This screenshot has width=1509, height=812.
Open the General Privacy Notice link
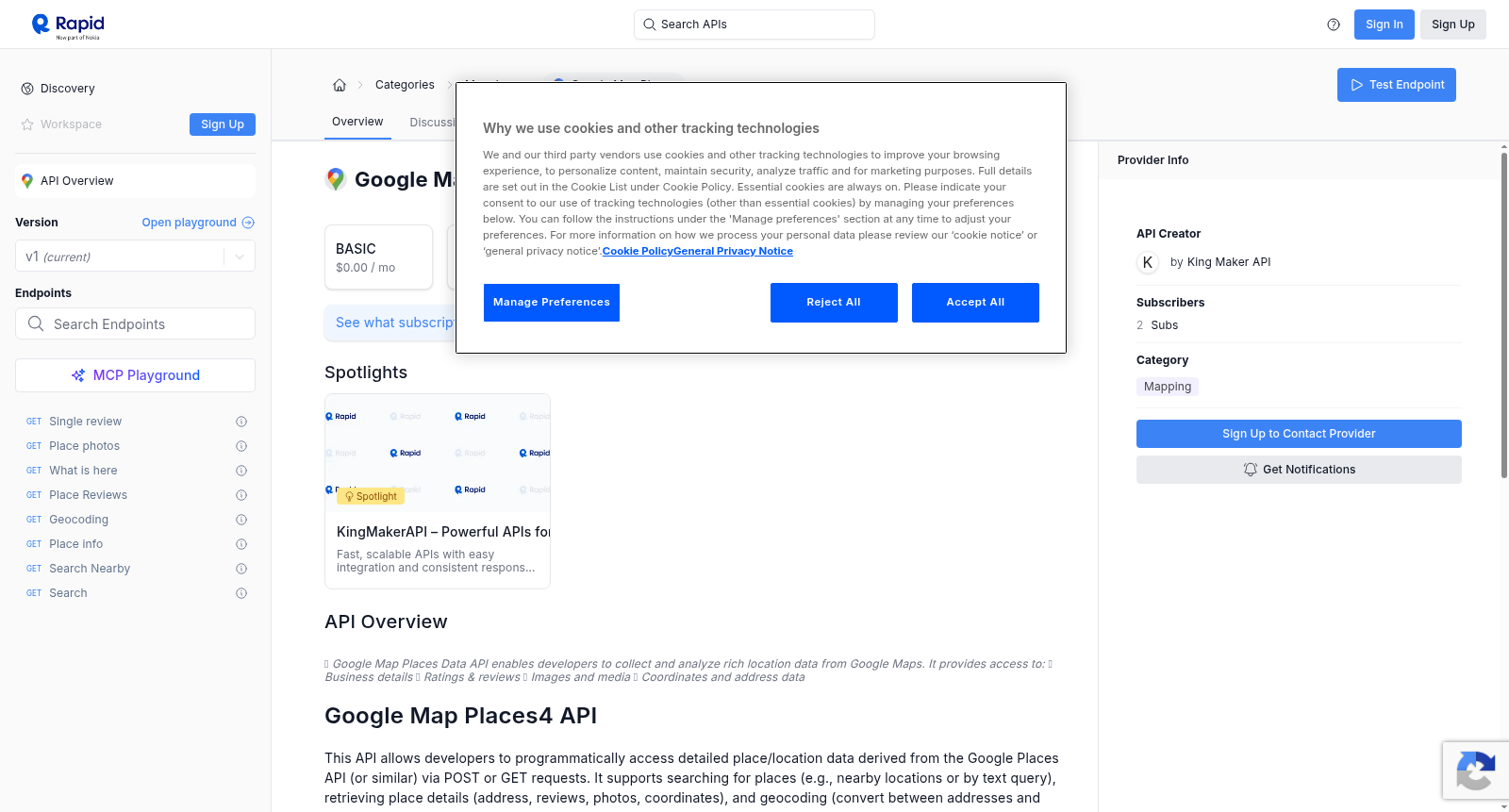click(733, 251)
